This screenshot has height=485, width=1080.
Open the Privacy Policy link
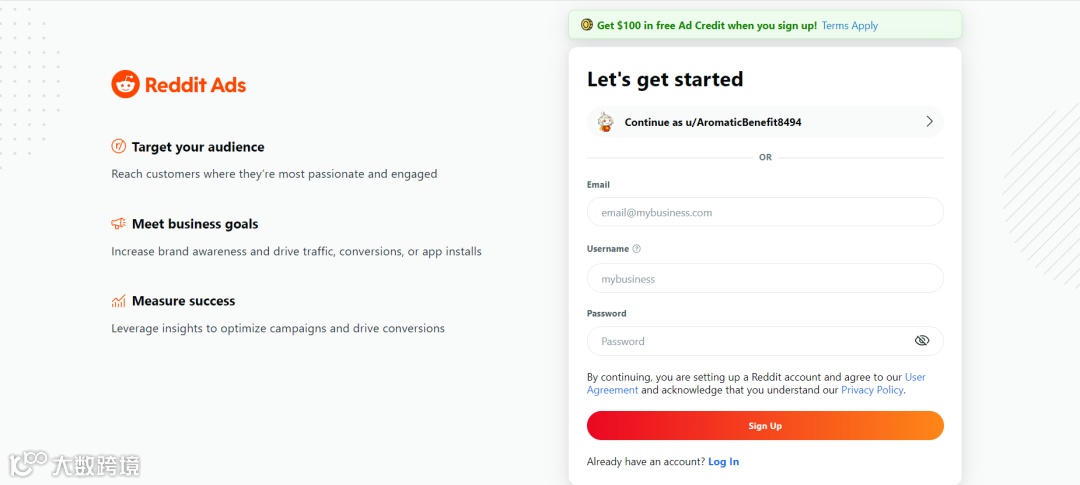coord(872,390)
